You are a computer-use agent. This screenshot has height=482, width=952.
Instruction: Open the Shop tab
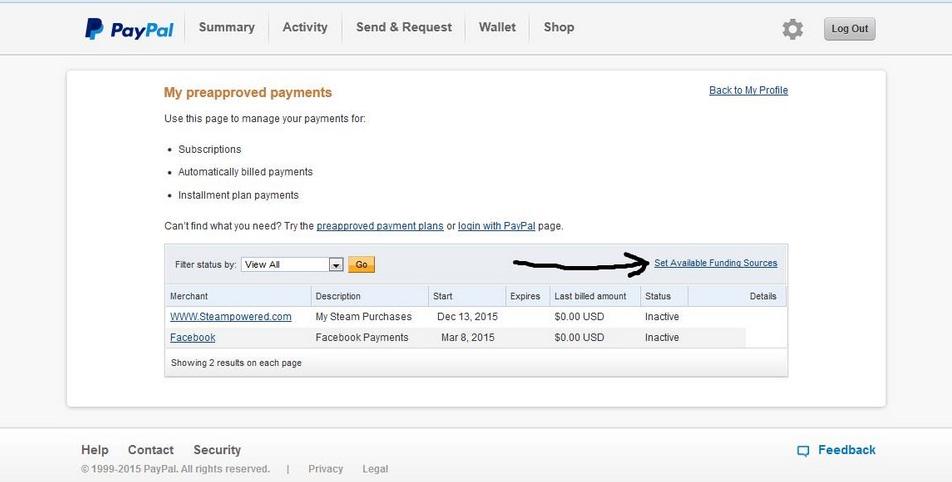click(x=559, y=27)
